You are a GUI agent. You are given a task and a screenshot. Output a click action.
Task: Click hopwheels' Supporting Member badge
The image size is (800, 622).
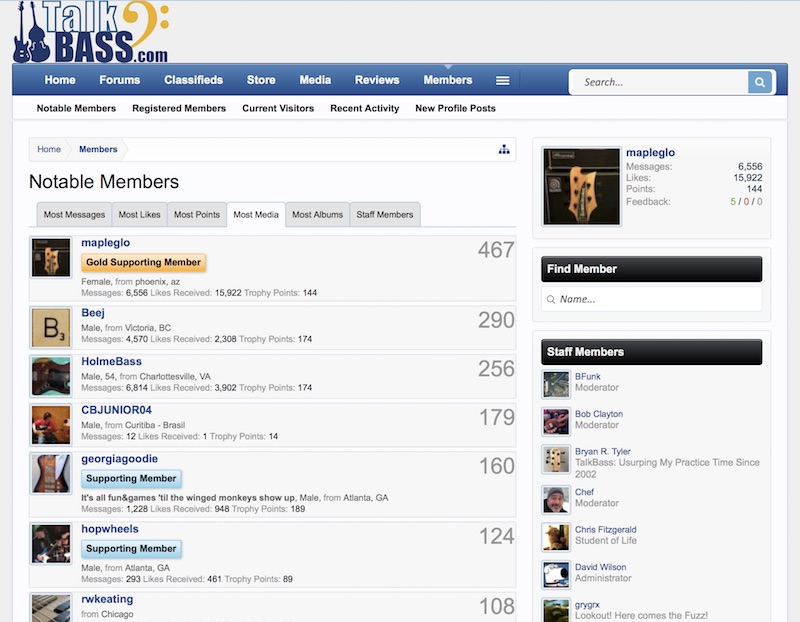(131, 549)
